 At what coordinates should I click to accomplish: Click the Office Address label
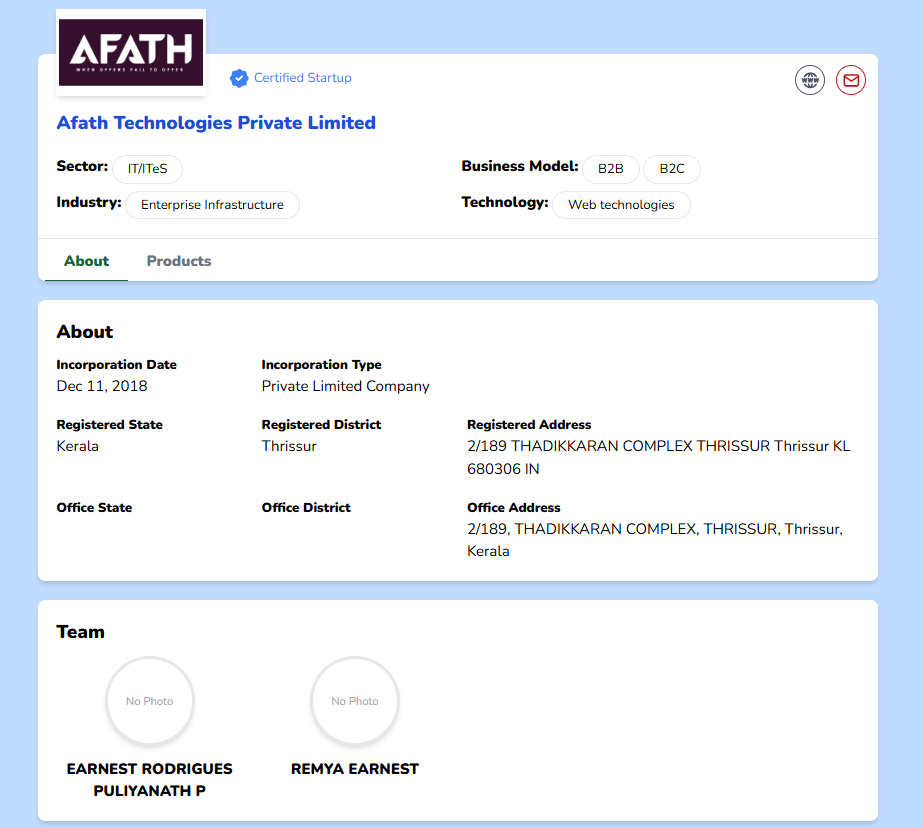514,507
